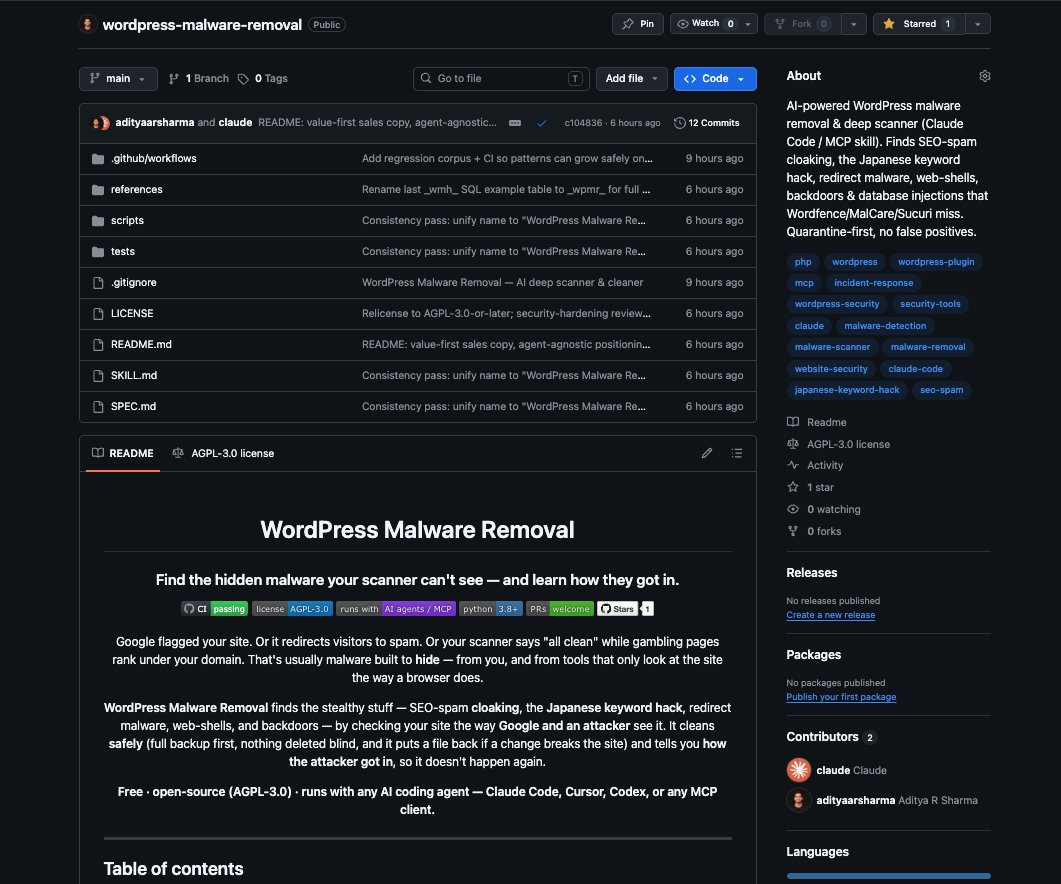Image resolution: width=1061 pixels, height=884 pixels.
Task: Click Publish your first package link
Action: click(x=841, y=697)
